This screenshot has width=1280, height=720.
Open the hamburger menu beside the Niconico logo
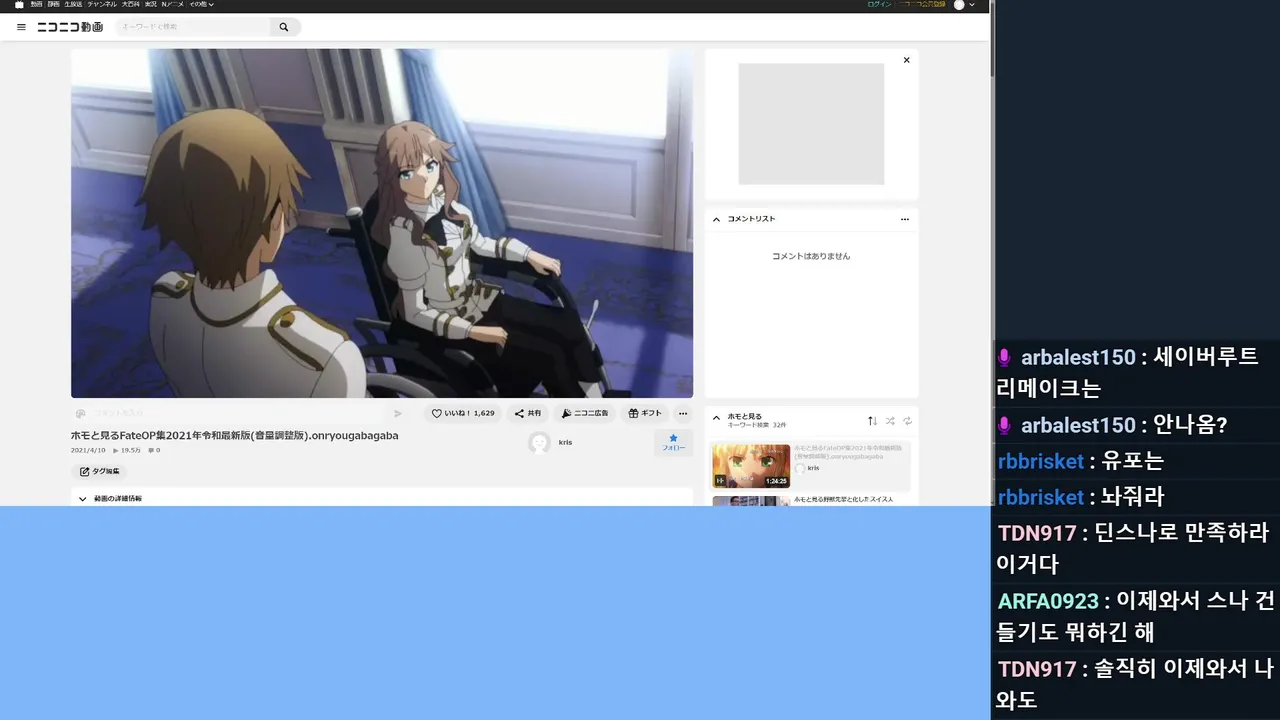click(x=21, y=27)
